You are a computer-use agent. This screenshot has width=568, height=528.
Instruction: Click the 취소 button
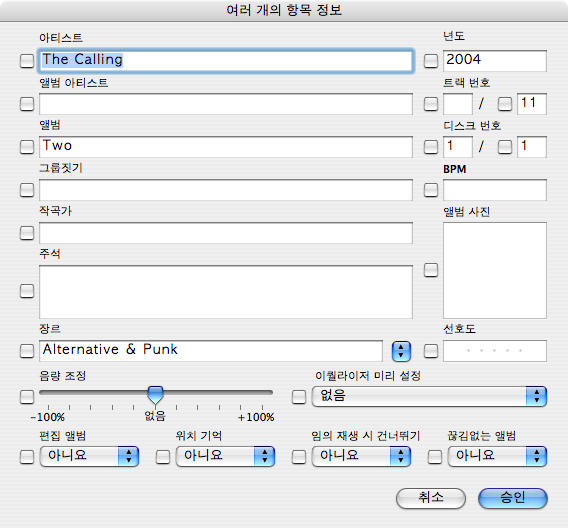pos(431,498)
